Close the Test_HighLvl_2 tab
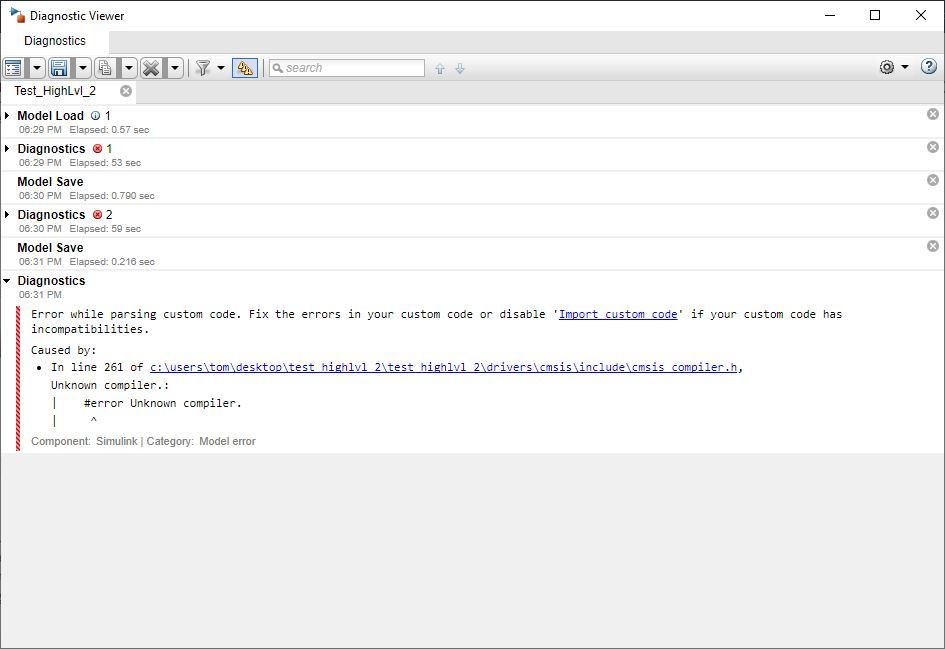 (126, 91)
